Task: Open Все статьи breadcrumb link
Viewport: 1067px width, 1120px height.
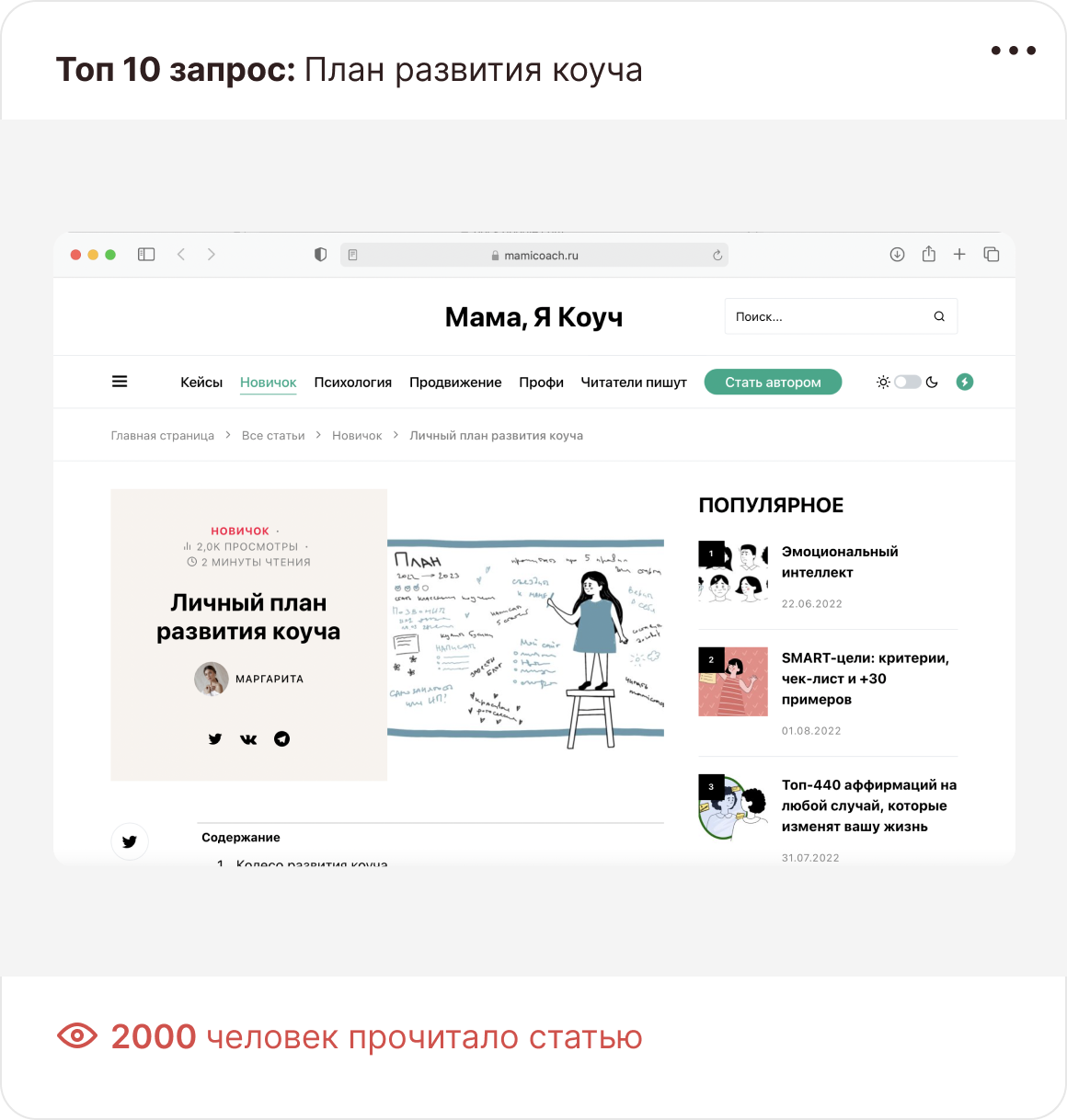Action: (x=273, y=436)
